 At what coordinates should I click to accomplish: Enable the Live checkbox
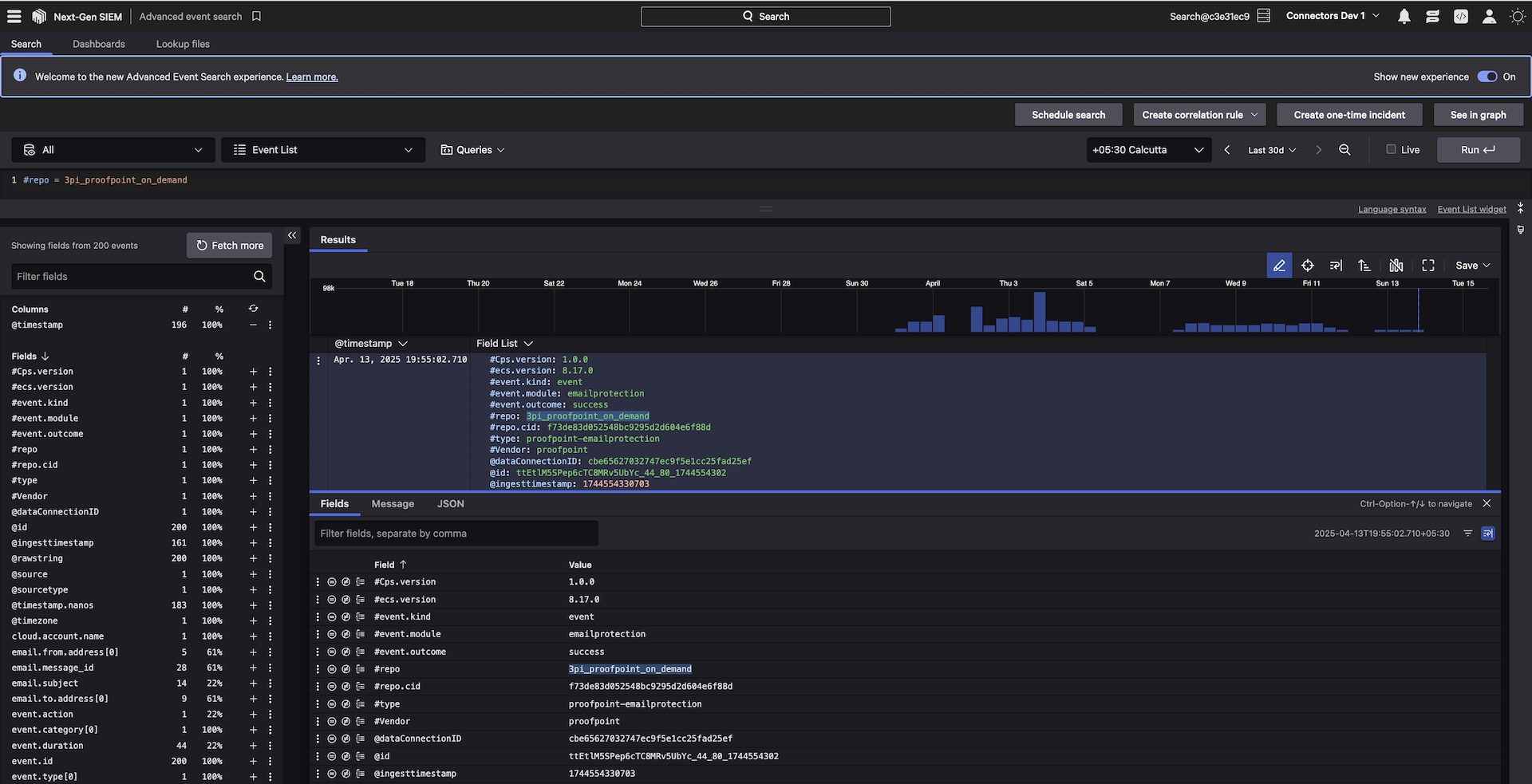(x=1391, y=149)
